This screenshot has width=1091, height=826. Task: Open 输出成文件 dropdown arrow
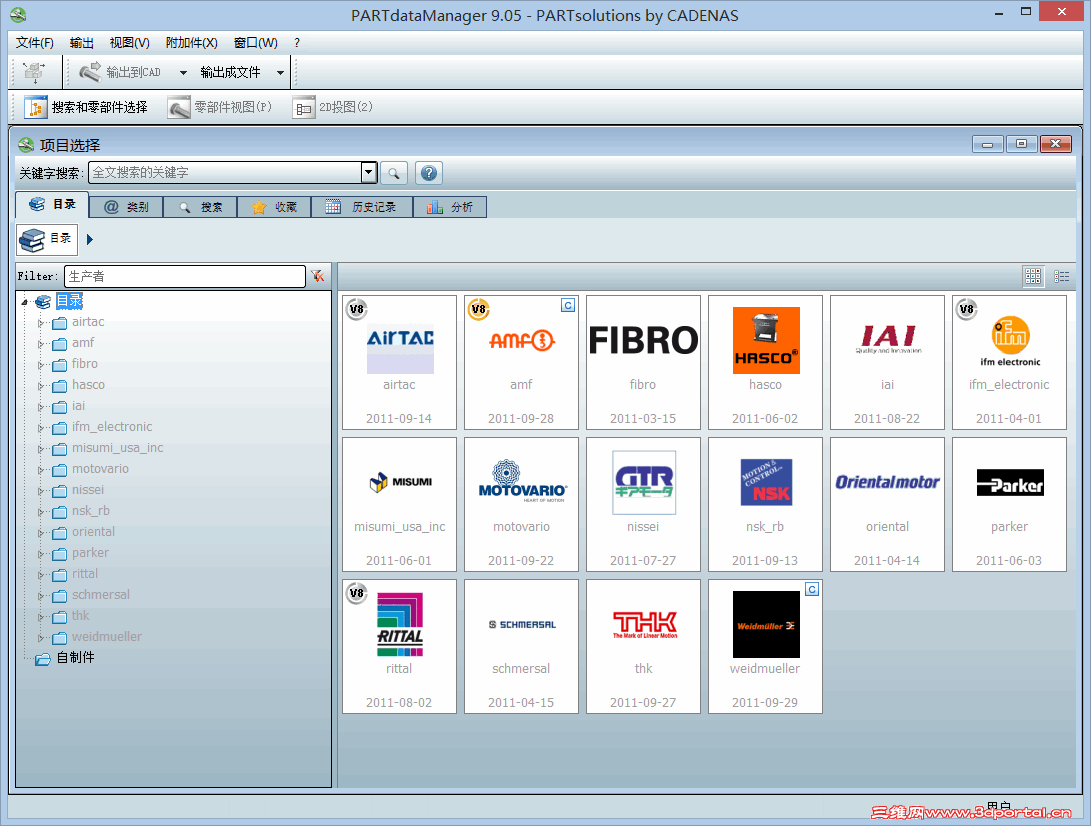280,72
